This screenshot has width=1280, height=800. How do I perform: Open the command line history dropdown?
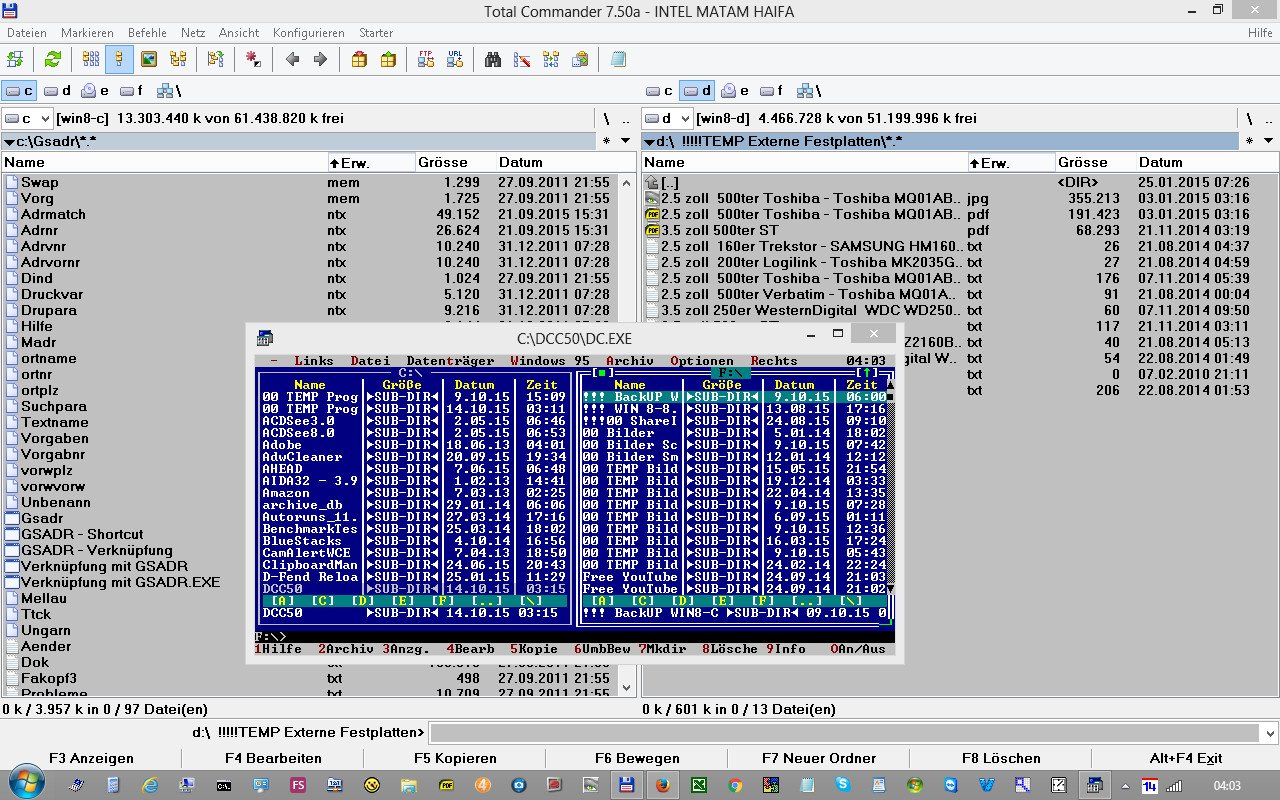[1269, 732]
